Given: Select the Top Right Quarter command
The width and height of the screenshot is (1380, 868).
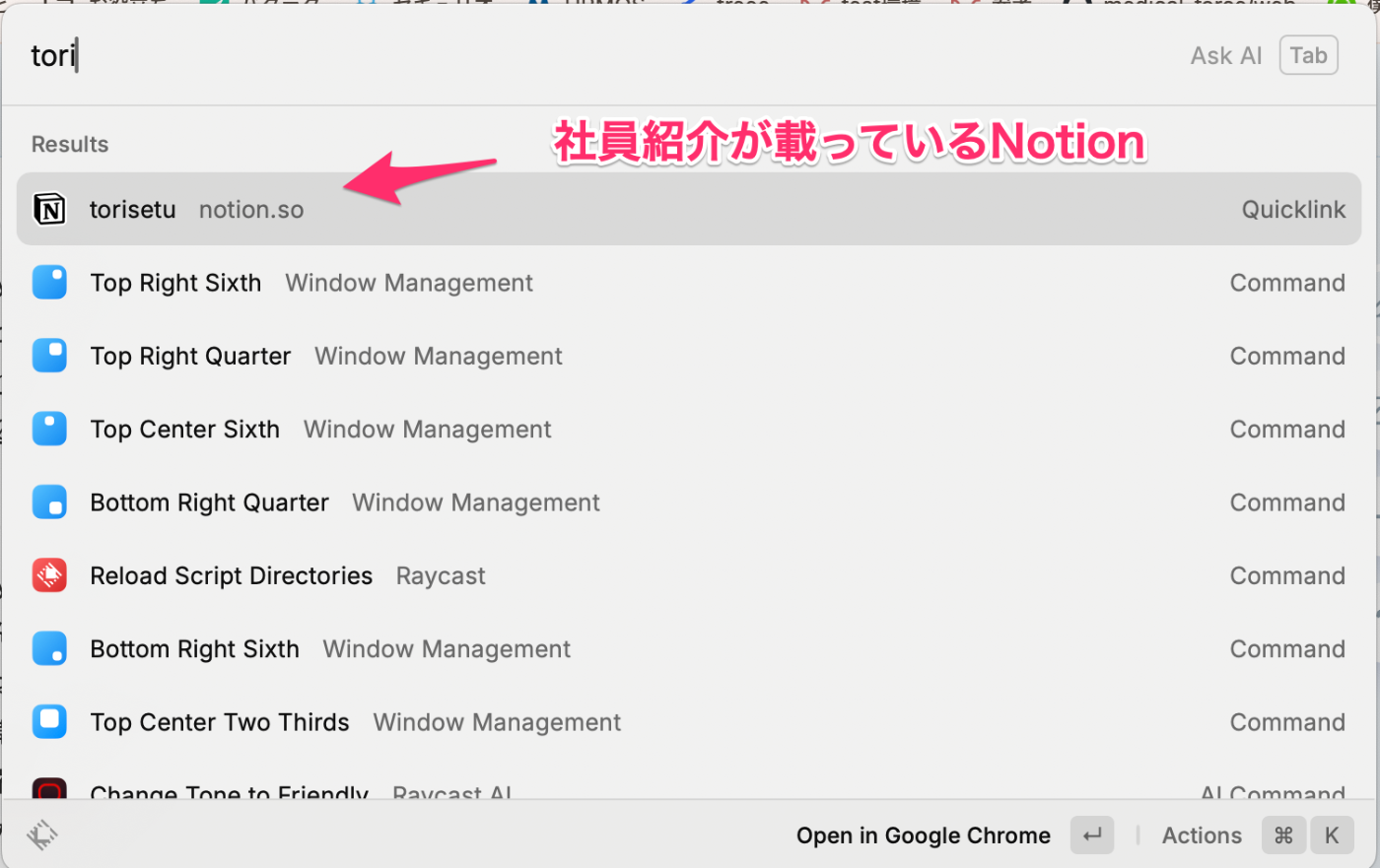Looking at the screenshot, I should pos(689,356).
